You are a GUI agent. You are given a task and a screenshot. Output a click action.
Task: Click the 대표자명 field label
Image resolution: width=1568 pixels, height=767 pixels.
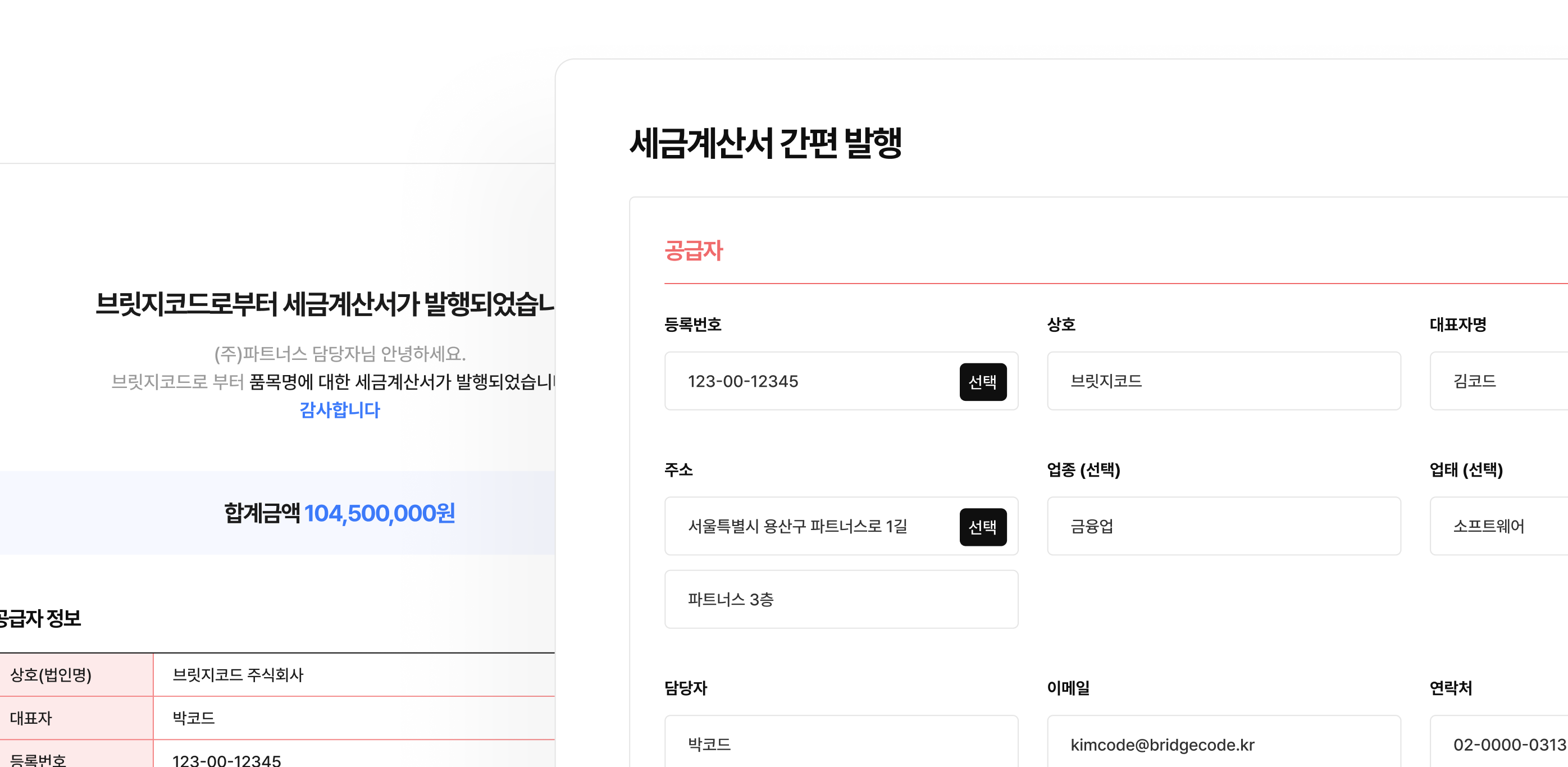(1458, 325)
